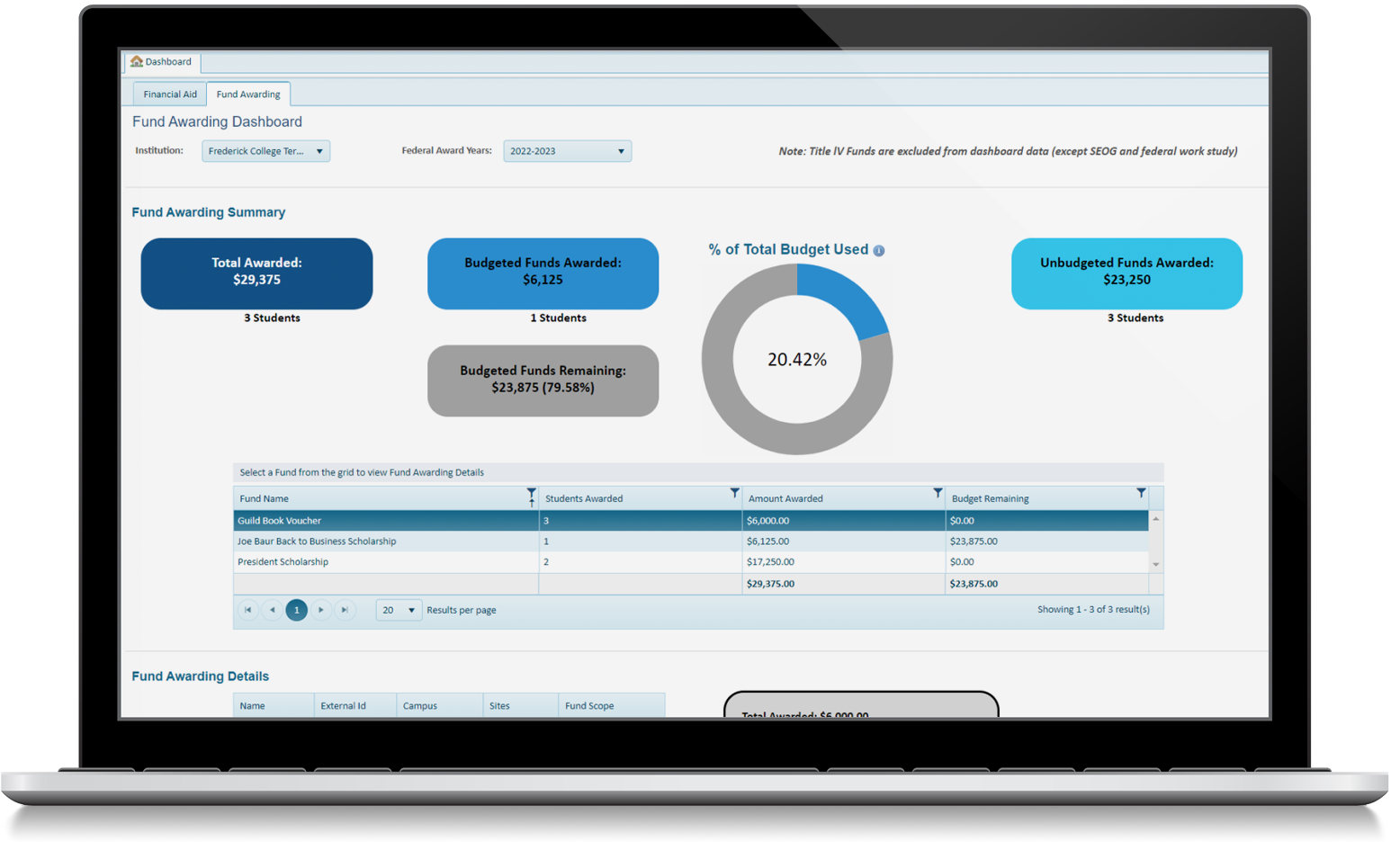Image resolution: width=1391 pixels, height=868 pixels.
Task: Open the filter on the Students Awarded column
Action: [734, 495]
